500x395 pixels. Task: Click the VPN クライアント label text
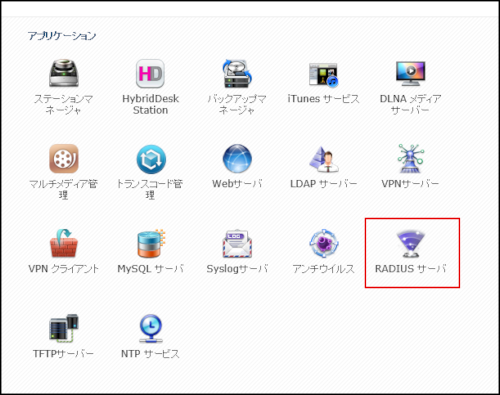coord(64,269)
